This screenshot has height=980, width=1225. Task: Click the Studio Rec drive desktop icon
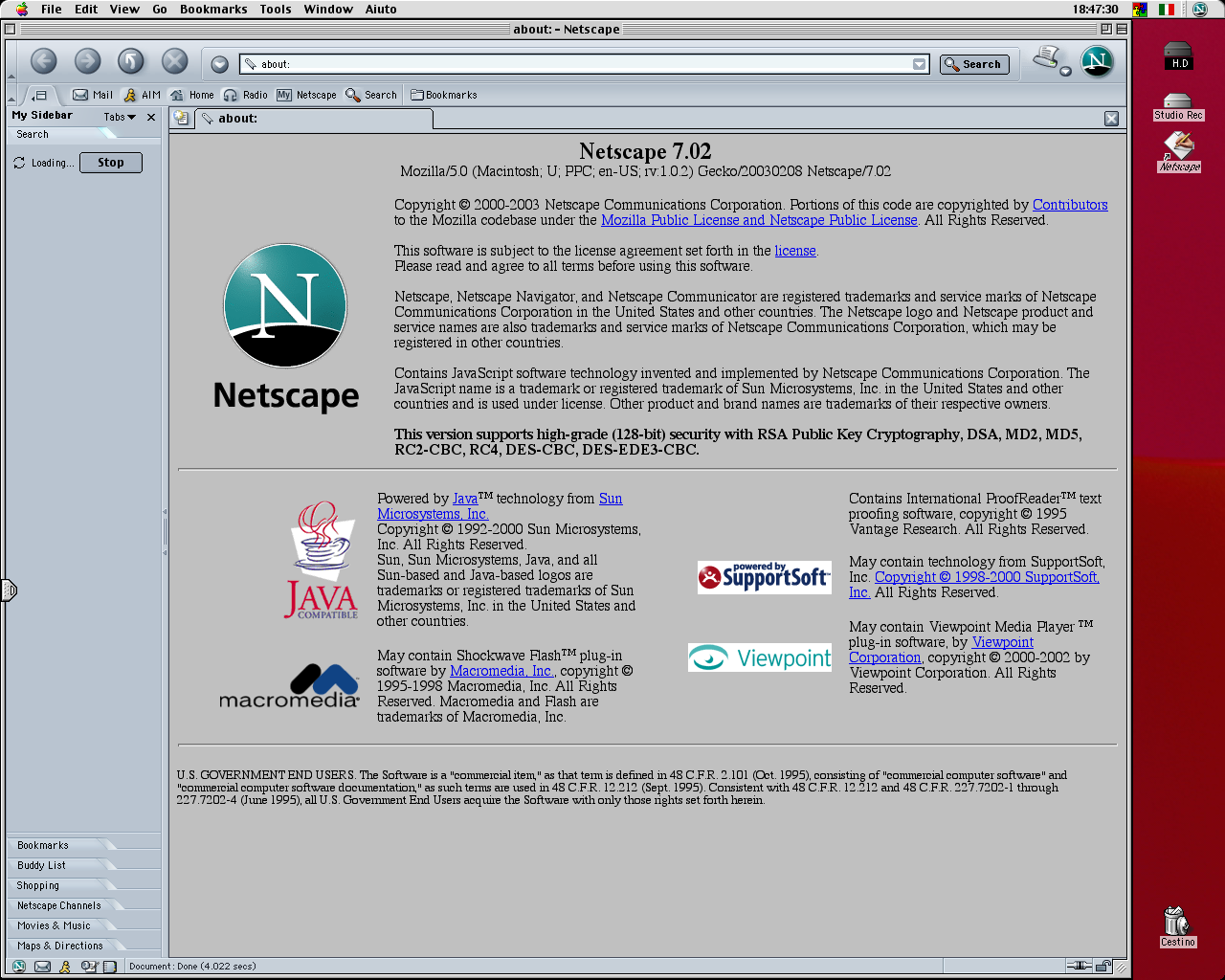click(x=1178, y=106)
